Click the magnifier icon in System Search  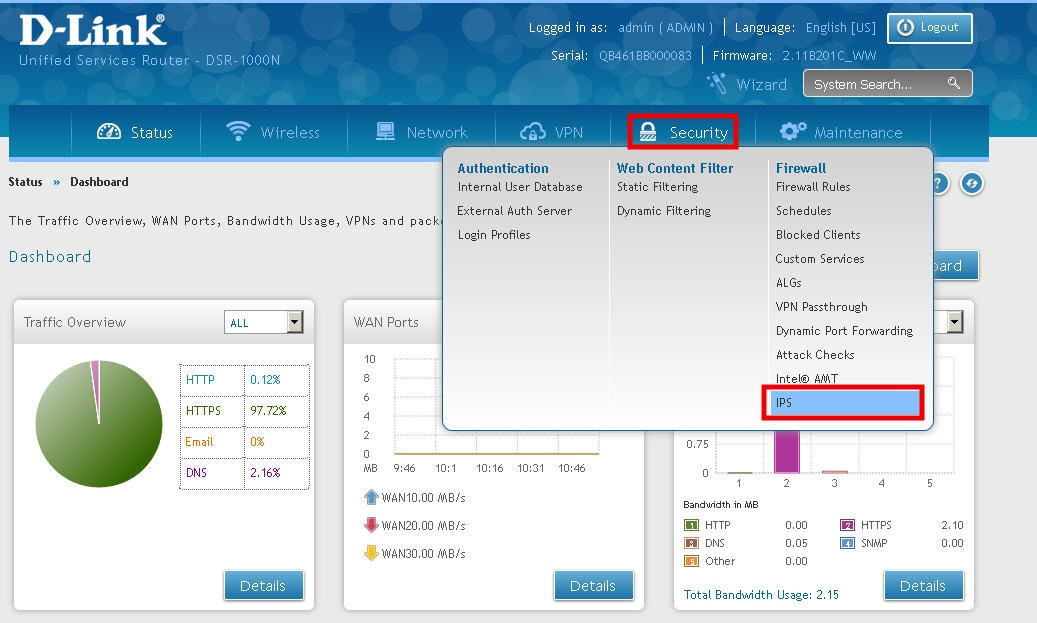954,84
